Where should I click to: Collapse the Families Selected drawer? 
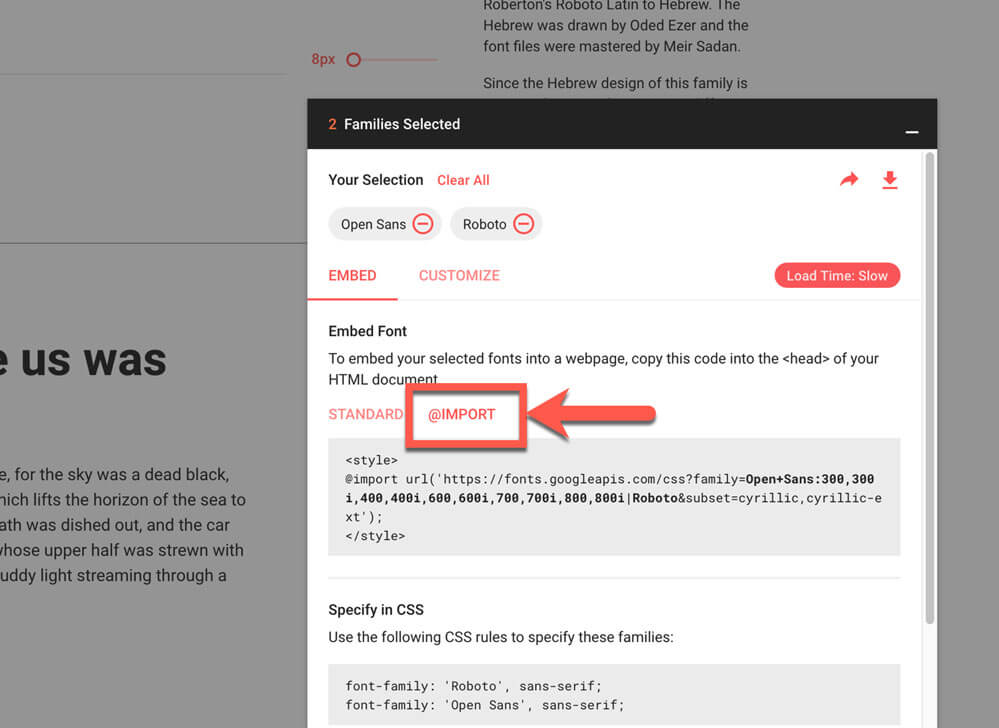click(912, 131)
